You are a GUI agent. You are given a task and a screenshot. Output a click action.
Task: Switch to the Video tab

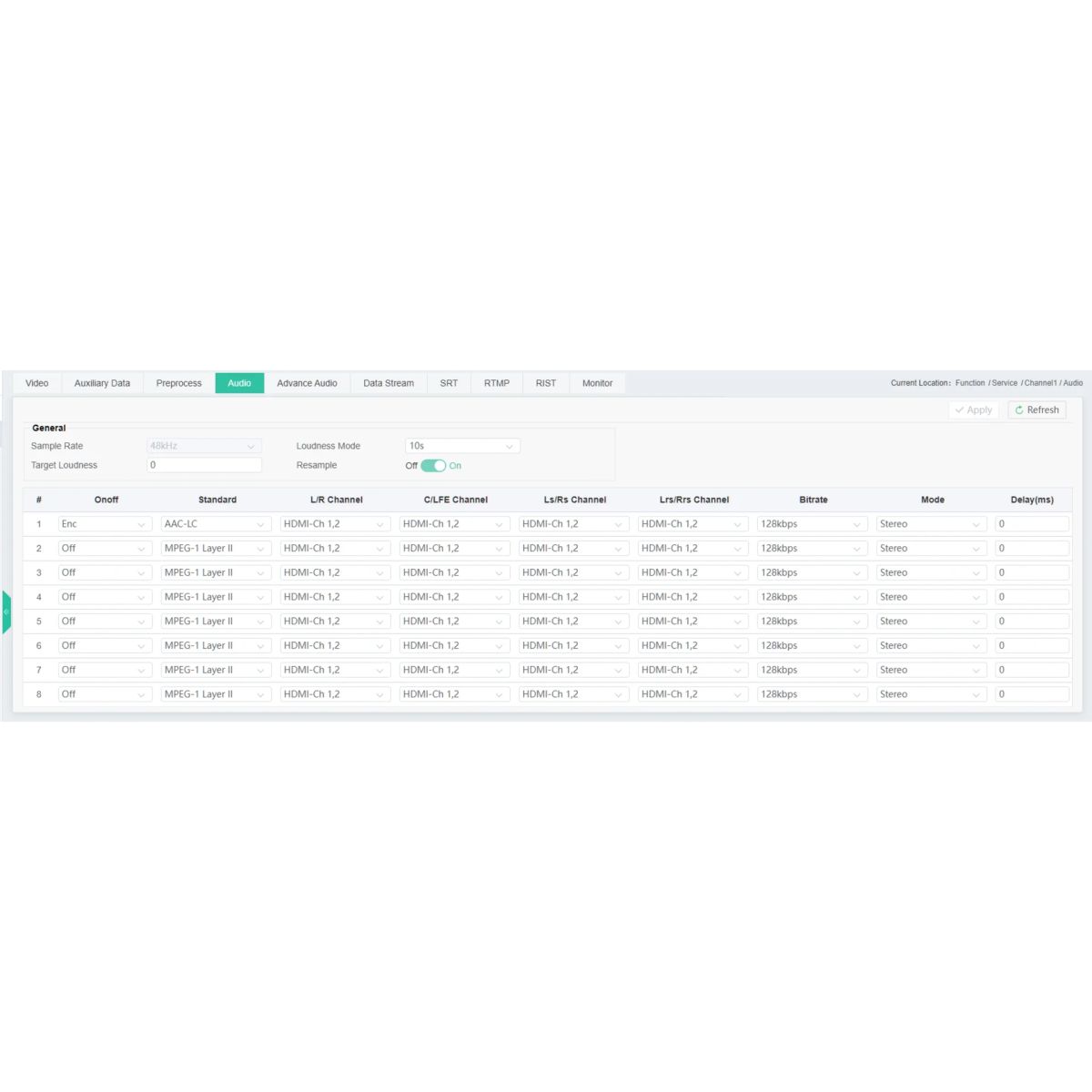(37, 383)
